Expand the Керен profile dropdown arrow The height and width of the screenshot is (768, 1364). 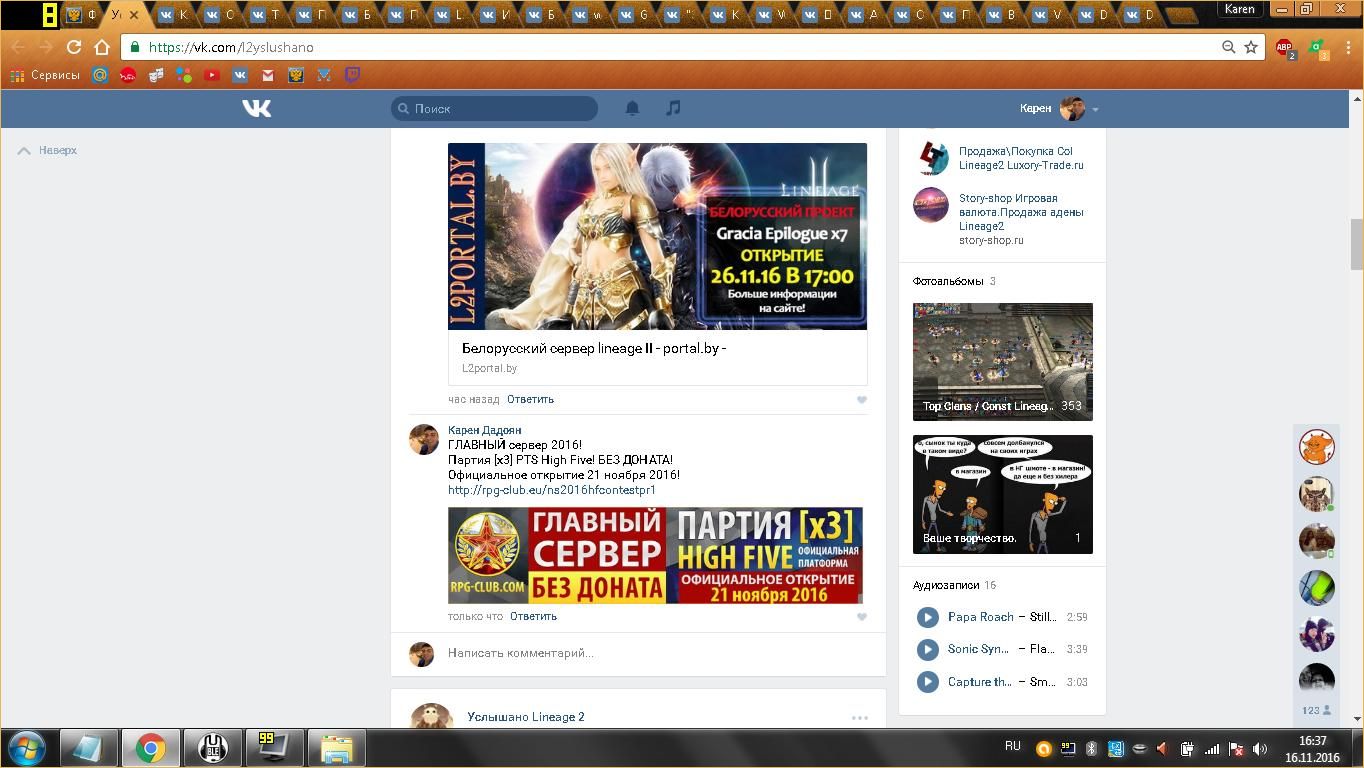tap(1096, 109)
